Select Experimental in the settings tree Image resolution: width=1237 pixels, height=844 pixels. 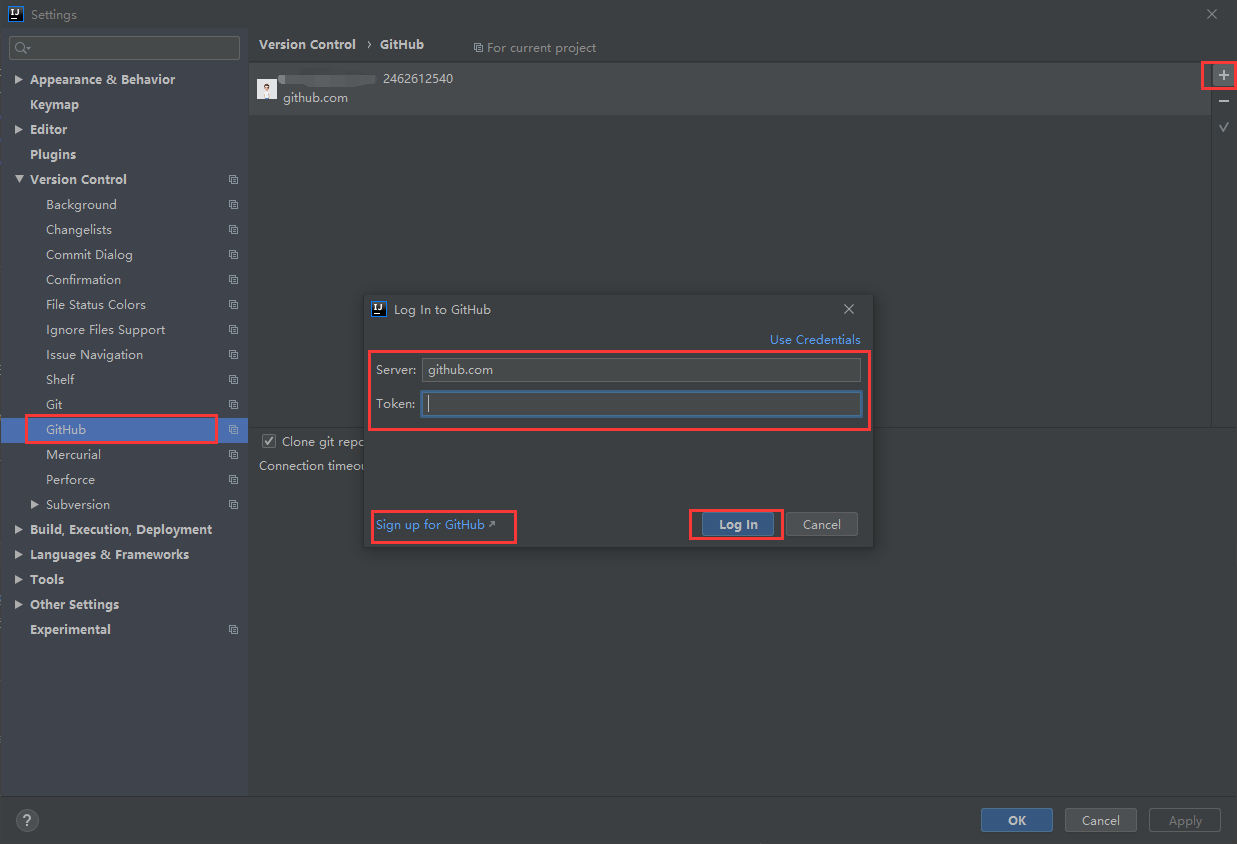pyautogui.click(x=70, y=630)
